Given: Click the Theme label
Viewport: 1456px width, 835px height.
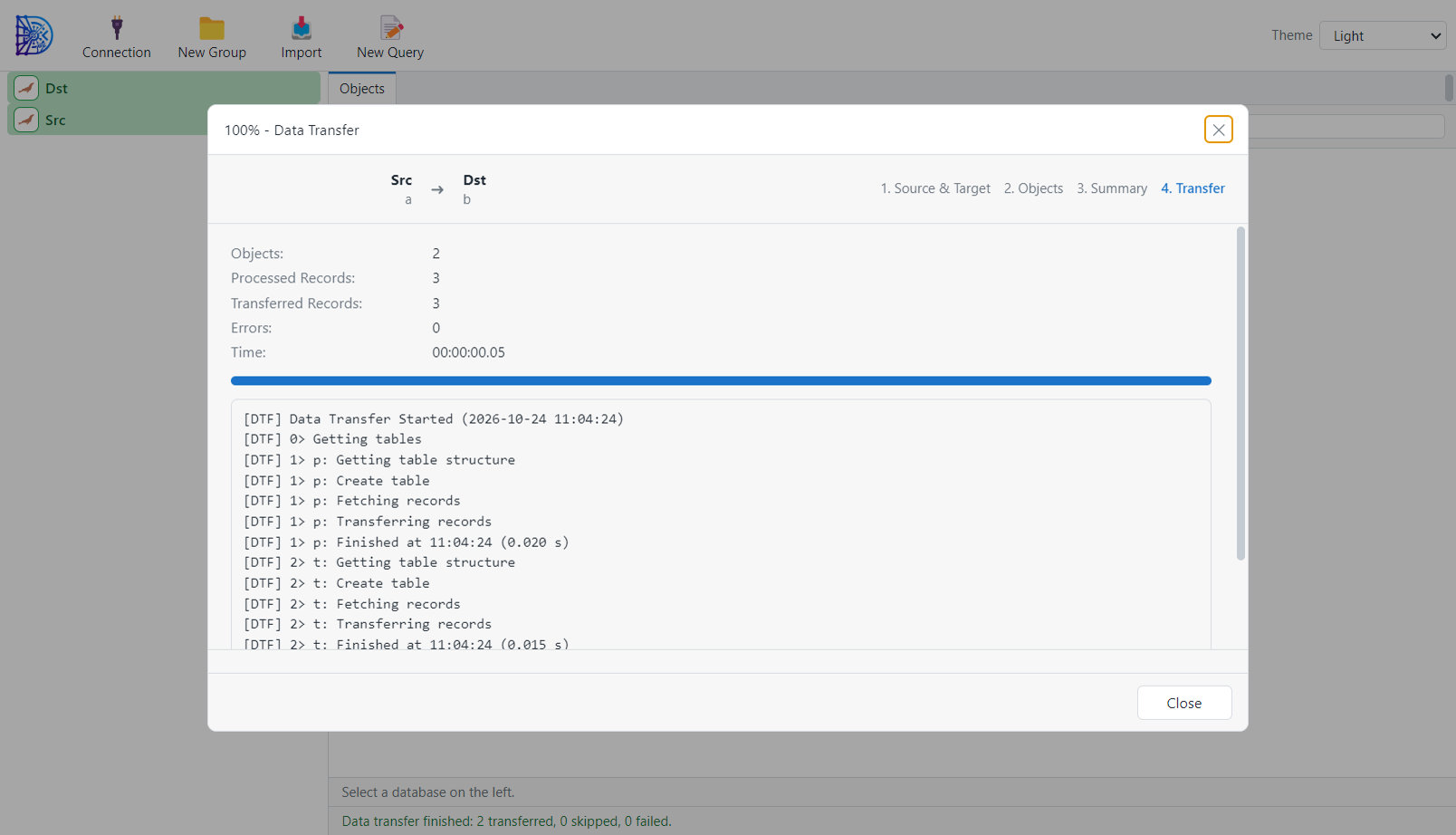Looking at the screenshot, I should click(x=1291, y=35).
